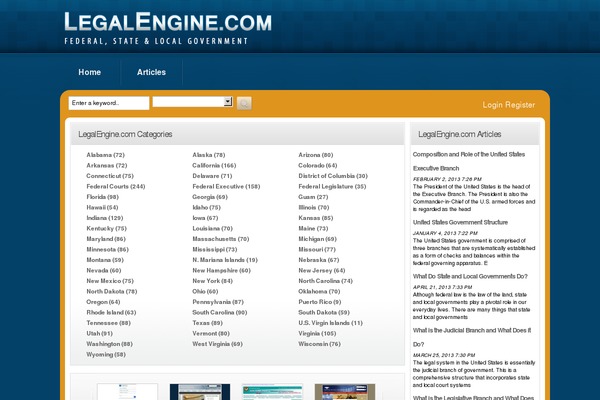
Task: Open the Wyoming (58) category
Action: 106,354
